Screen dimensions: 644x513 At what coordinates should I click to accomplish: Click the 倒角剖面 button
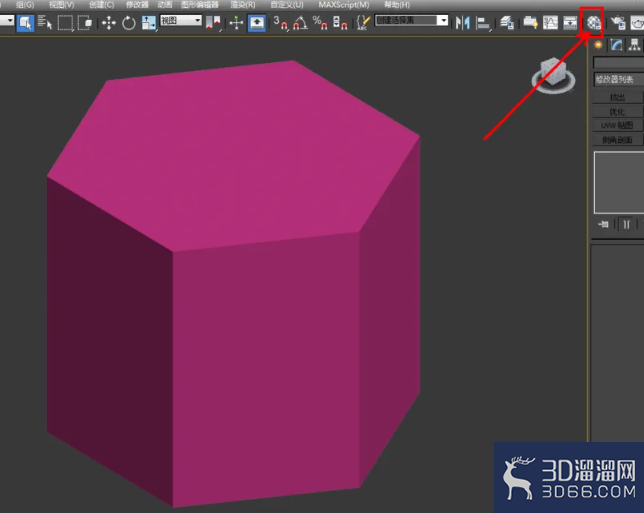pyautogui.click(x=618, y=140)
